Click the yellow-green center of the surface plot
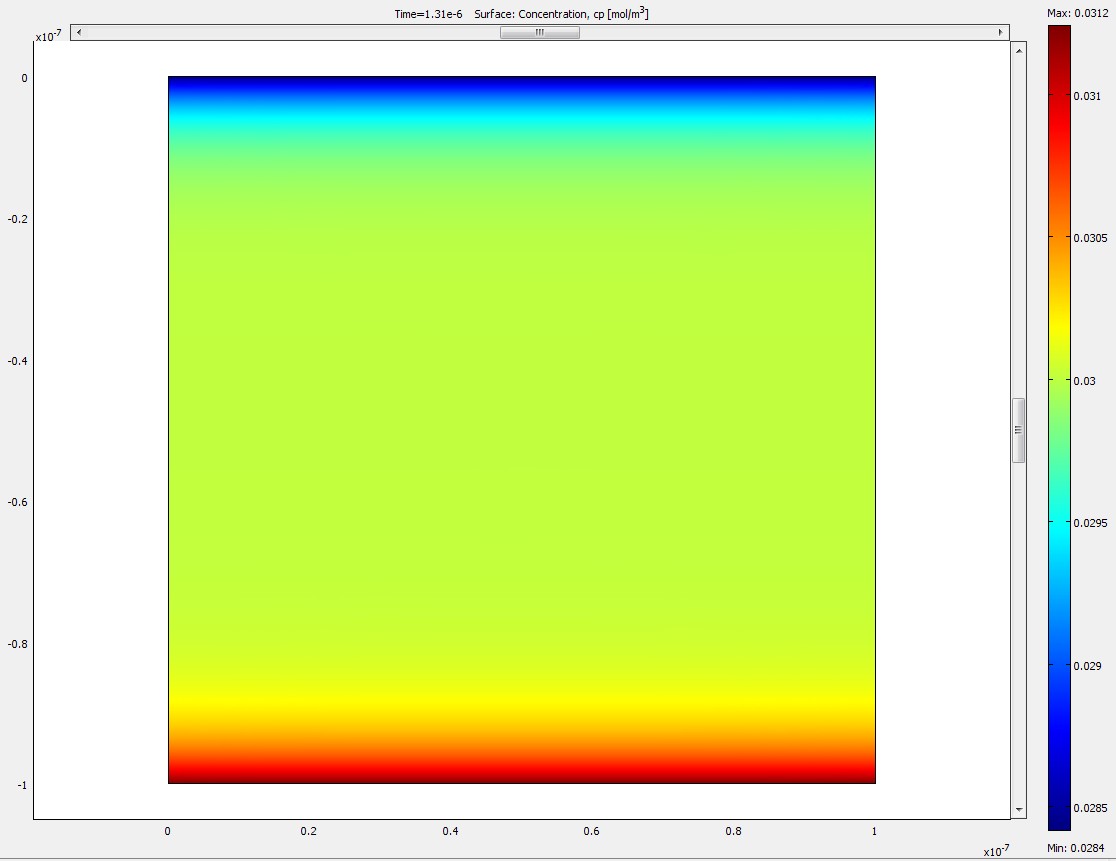The height and width of the screenshot is (861, 1116). point(521,430)
